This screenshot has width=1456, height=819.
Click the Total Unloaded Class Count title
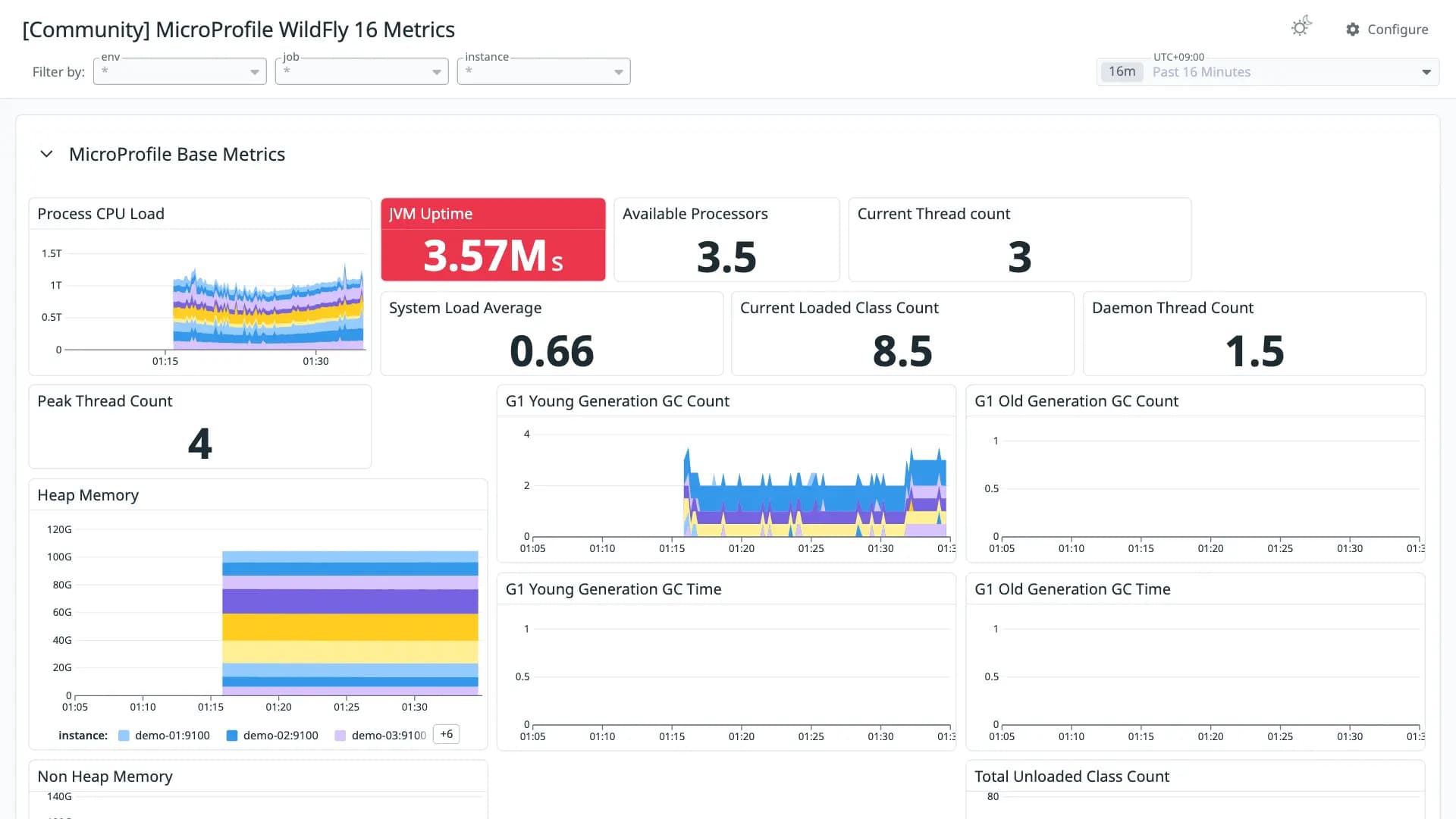coord(1072,777)
